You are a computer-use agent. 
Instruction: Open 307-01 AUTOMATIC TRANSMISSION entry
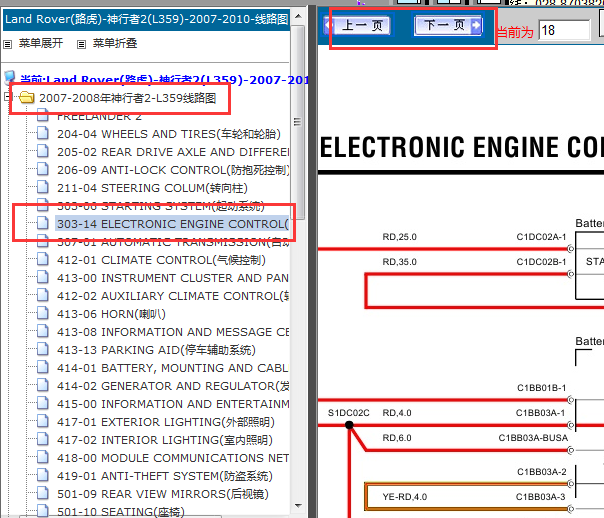click(x=173, y=242)
